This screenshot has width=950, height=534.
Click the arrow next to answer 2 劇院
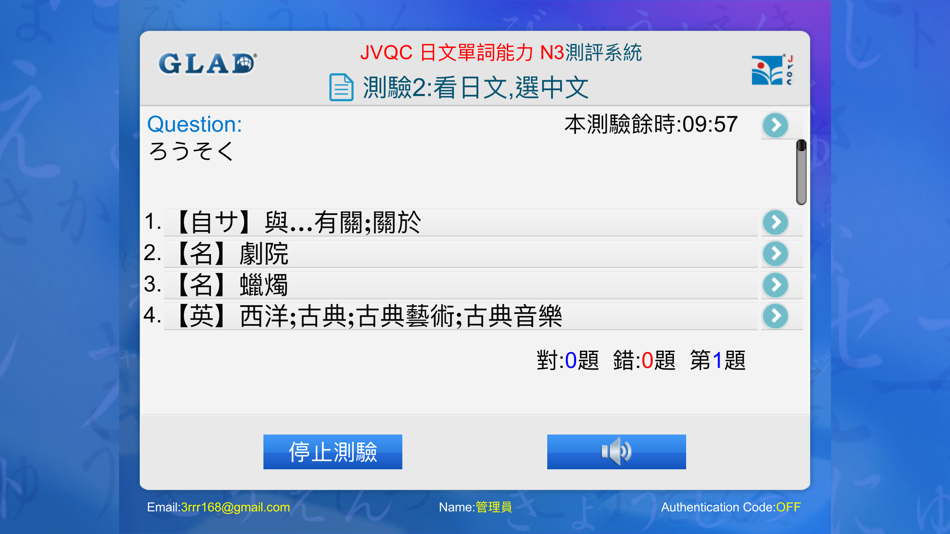[776, 253]
